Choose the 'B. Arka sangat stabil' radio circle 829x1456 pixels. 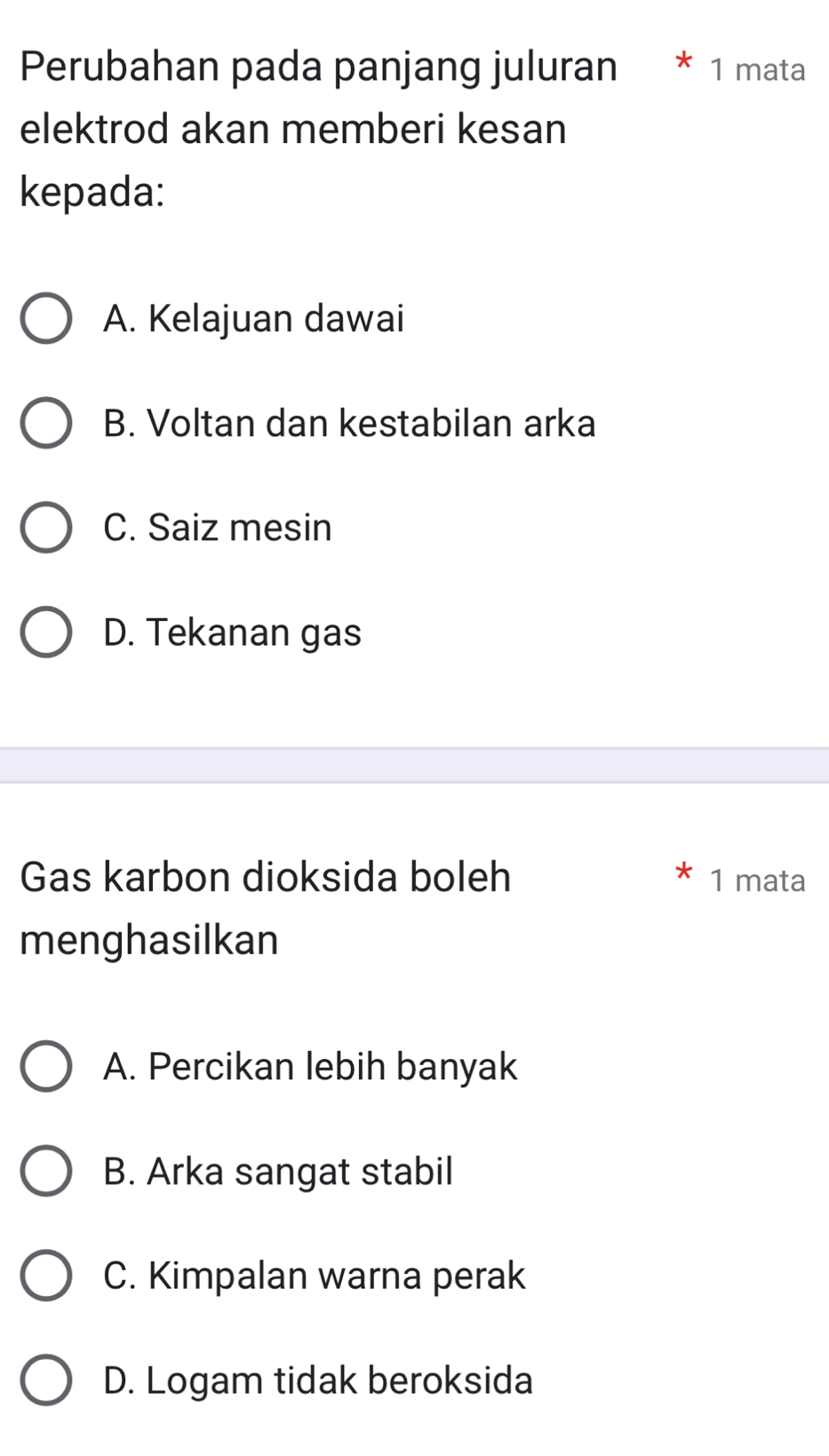[x=46, y=1171]
